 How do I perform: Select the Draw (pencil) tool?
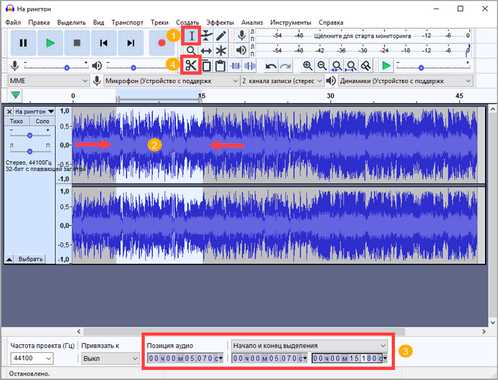(x=221, y=36)
